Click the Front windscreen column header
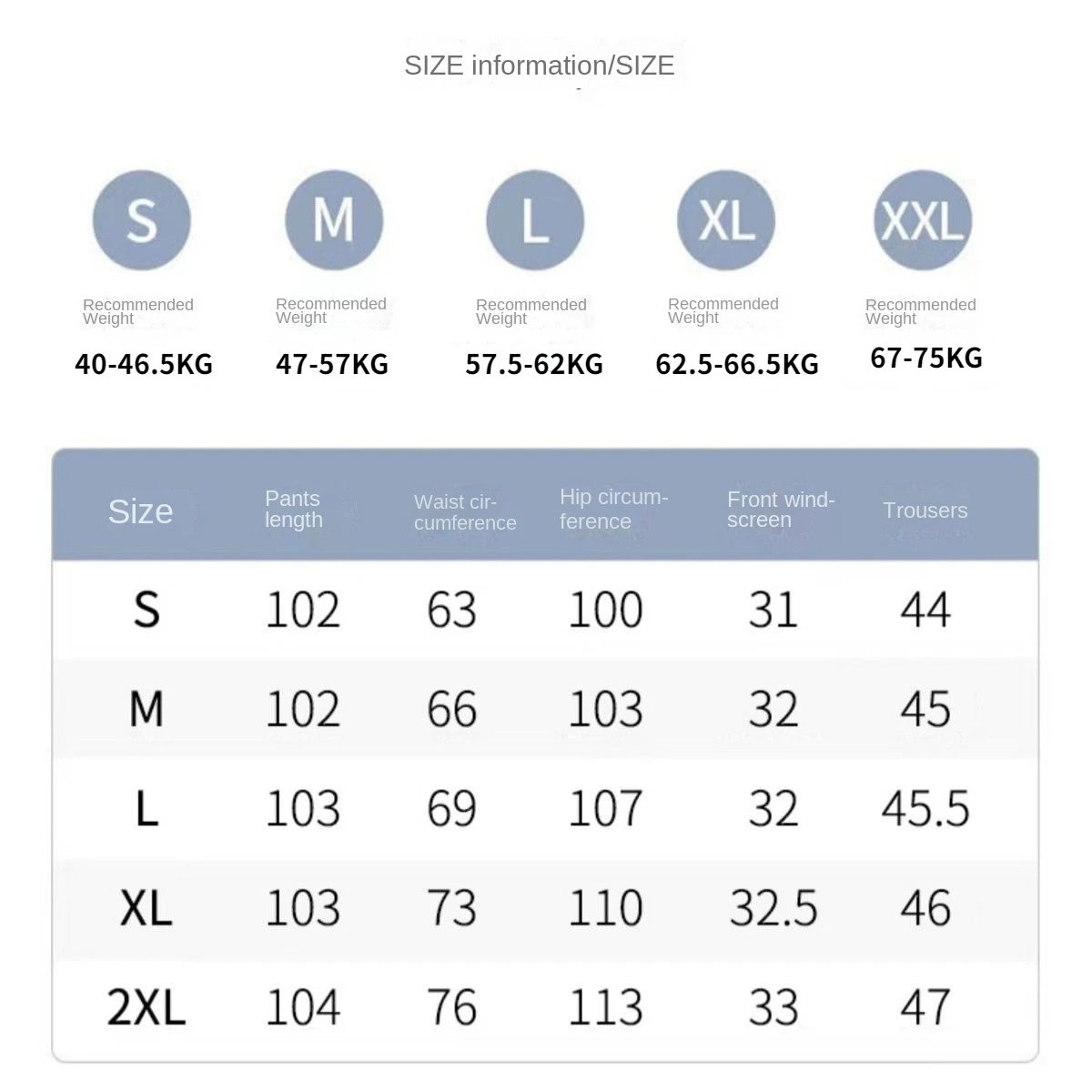This screenshot has width=1092, height=1092. point(781,510)
